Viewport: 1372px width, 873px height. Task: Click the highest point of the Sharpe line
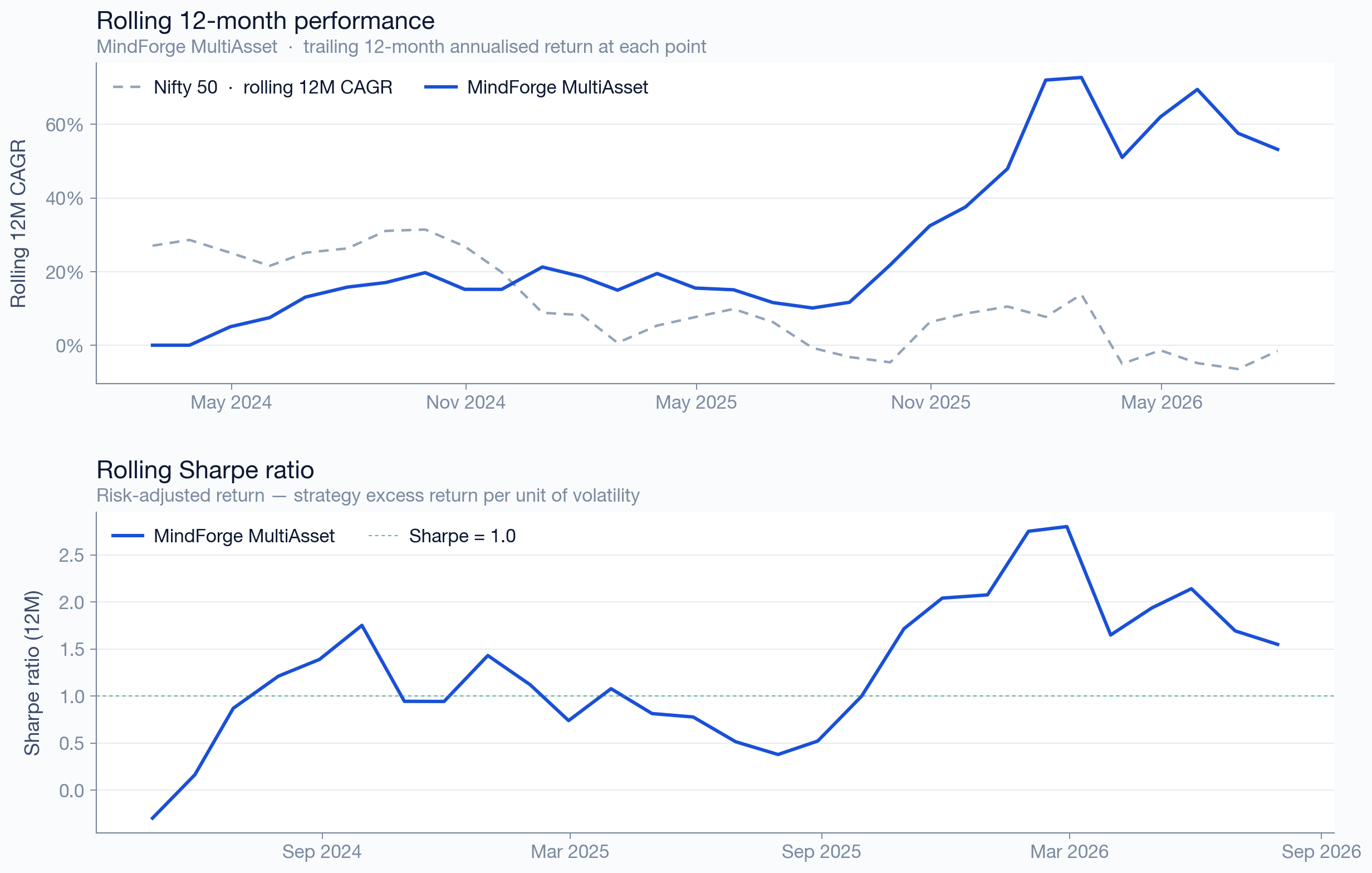[x=1066, y=527]
